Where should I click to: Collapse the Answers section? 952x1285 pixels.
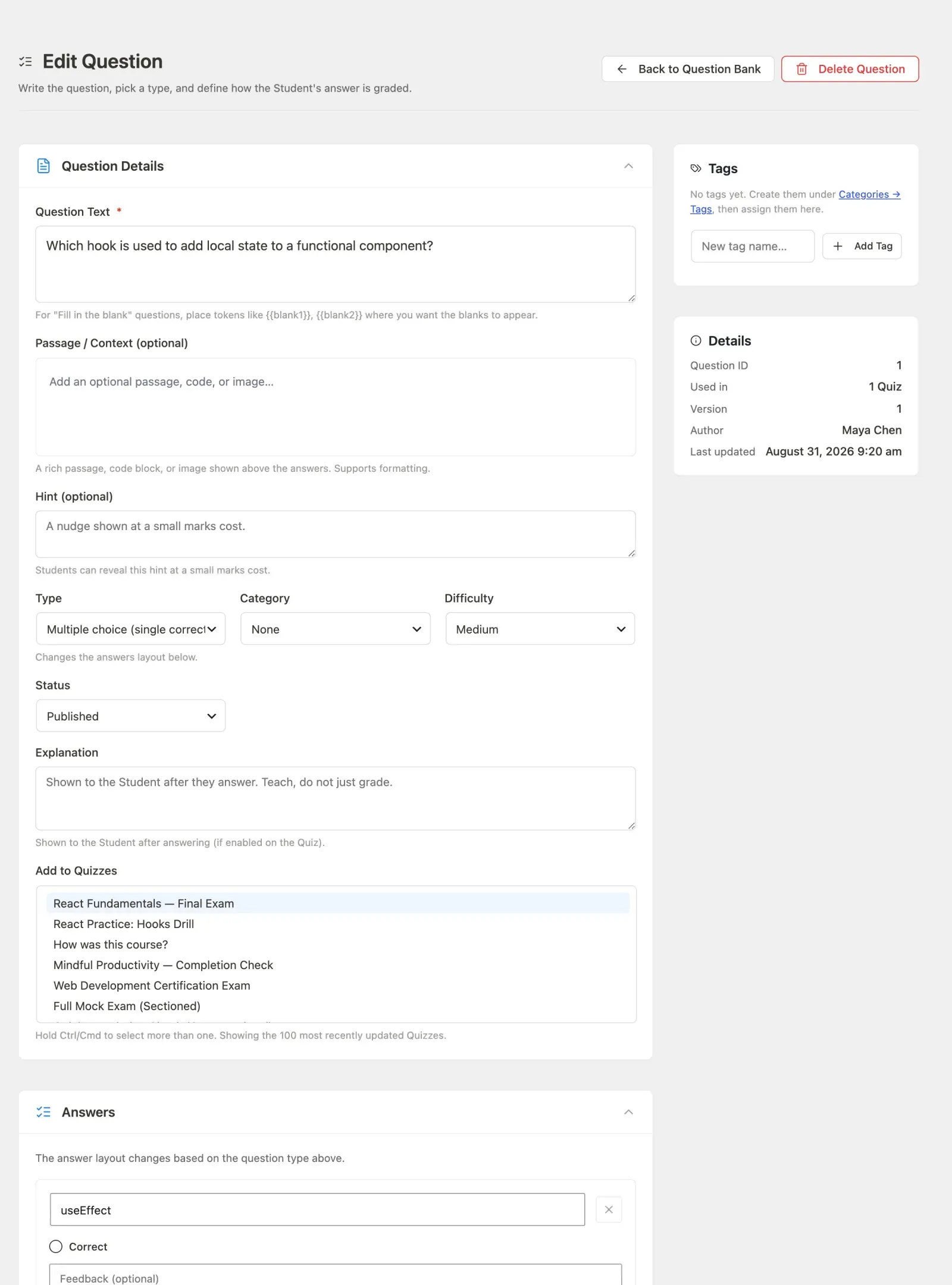(628, 1112)
